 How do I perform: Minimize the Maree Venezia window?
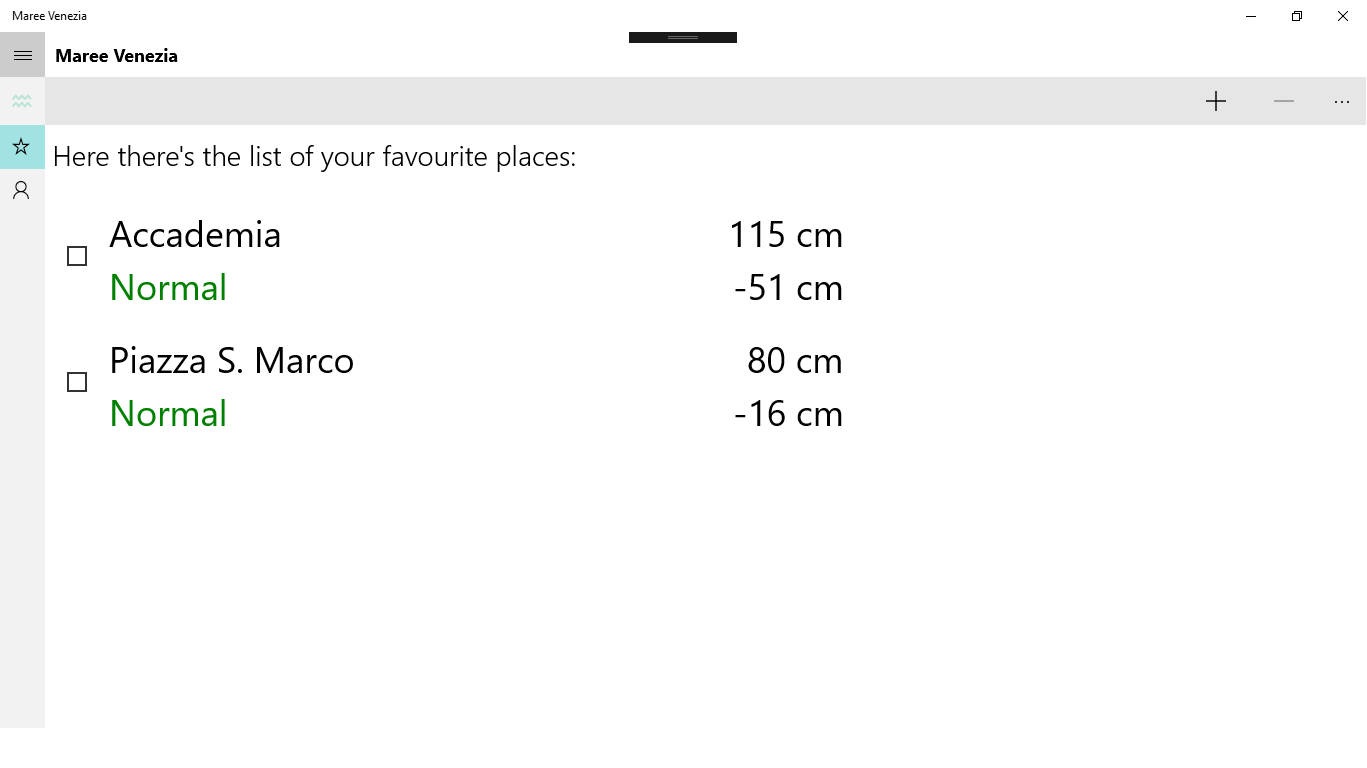pos(1251,16)
